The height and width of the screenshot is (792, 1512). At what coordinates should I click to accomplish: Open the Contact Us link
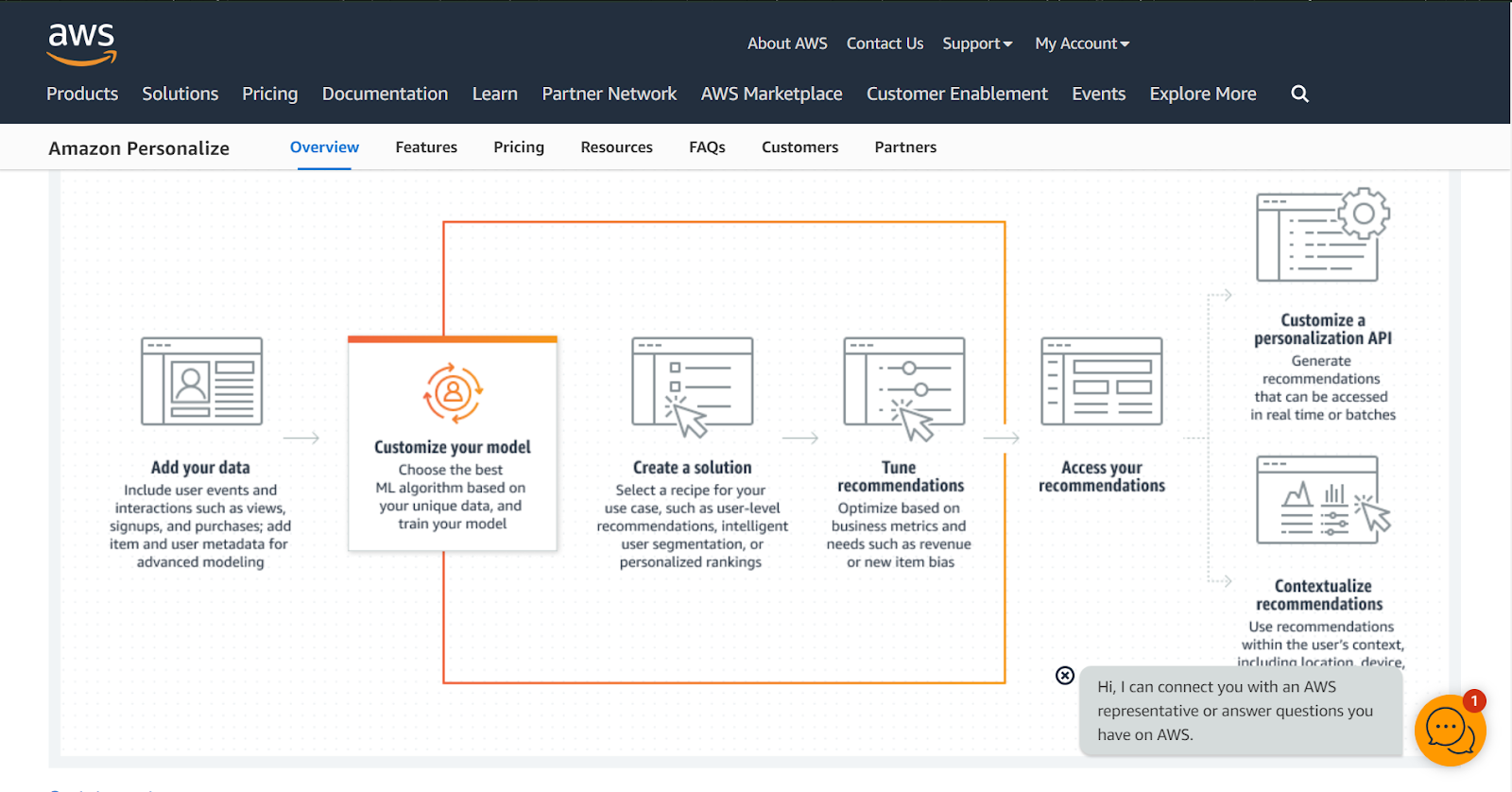pyautogui.click(x=885, y=43)
